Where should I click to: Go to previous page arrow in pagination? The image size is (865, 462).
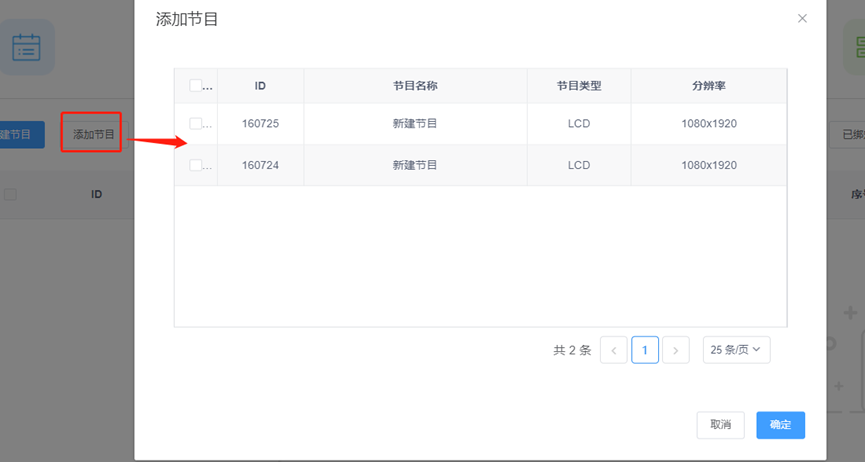tap(614, 350)
